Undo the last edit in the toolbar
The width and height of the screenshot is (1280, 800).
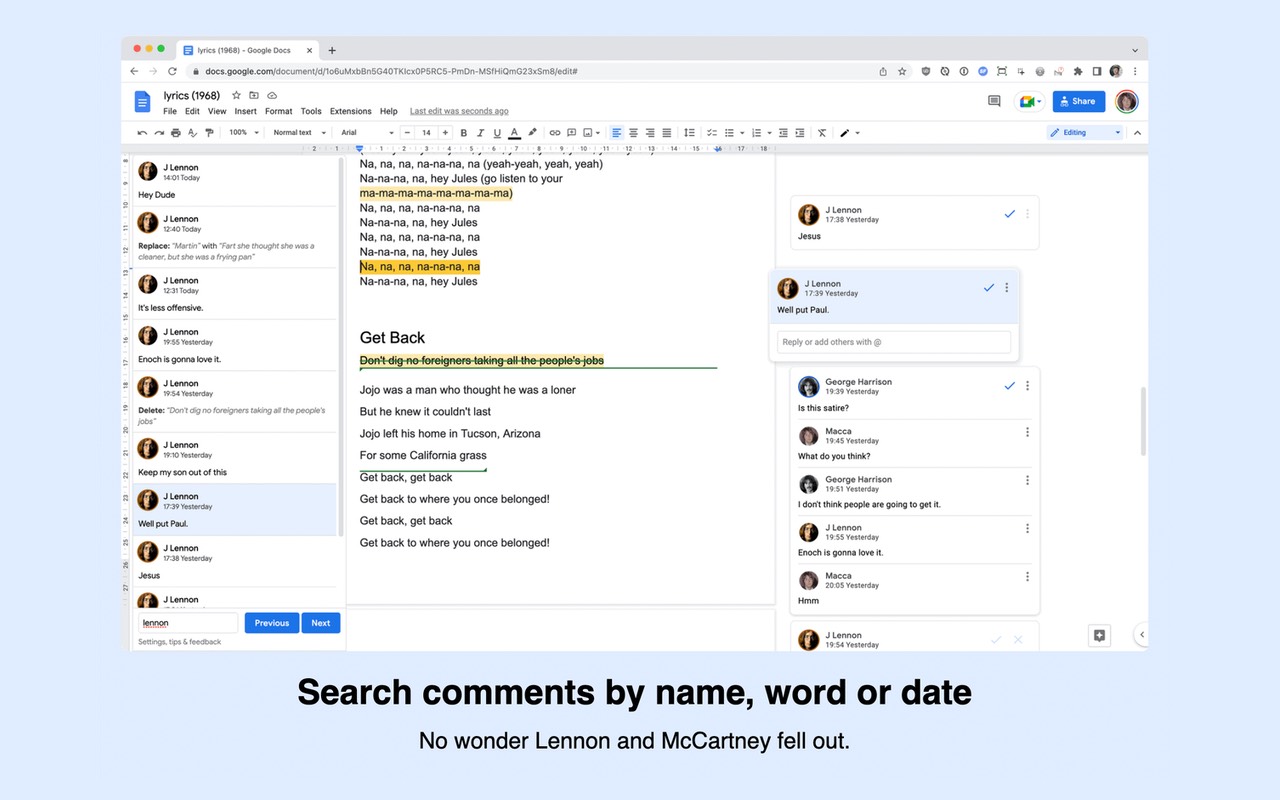click(x=142, y=132)
